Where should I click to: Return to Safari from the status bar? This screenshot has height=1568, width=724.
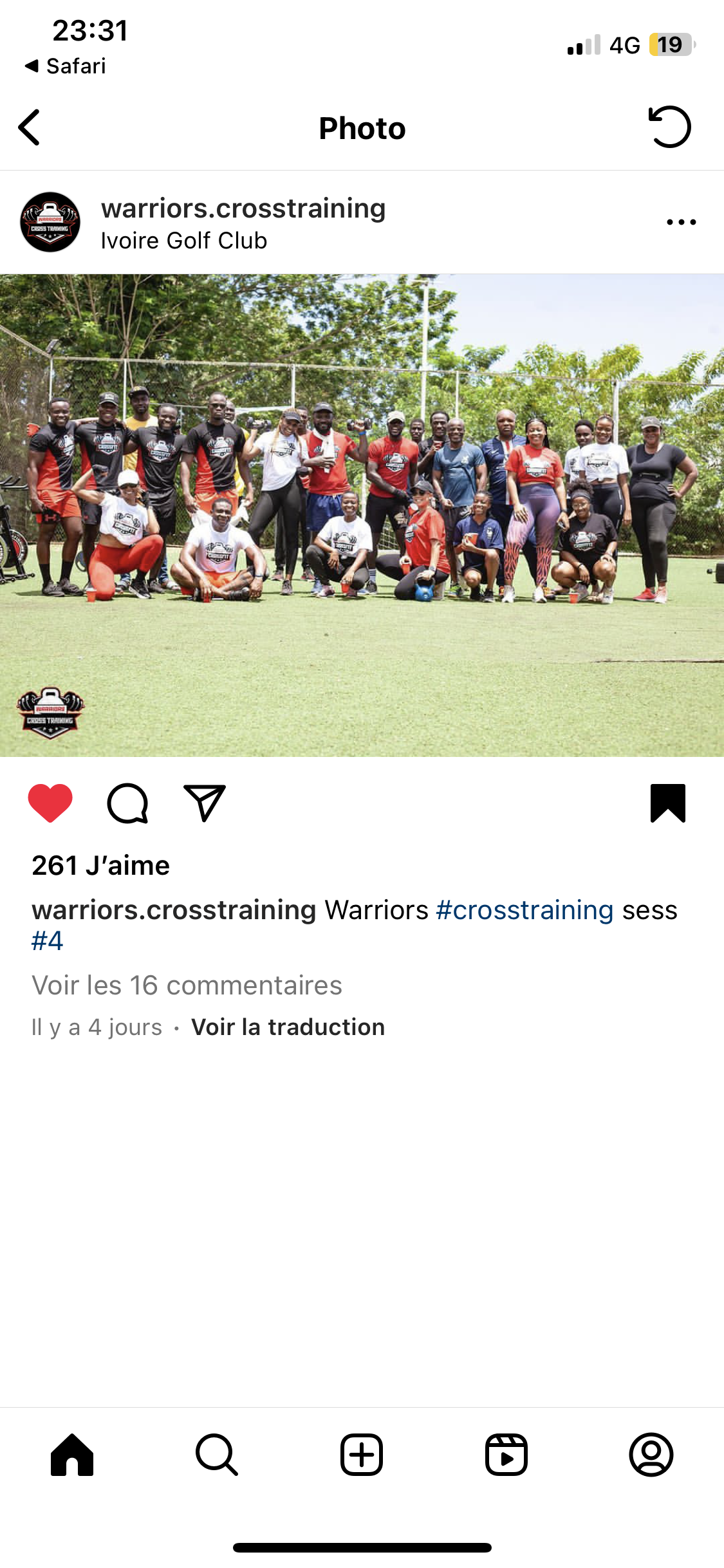(65, 66)
